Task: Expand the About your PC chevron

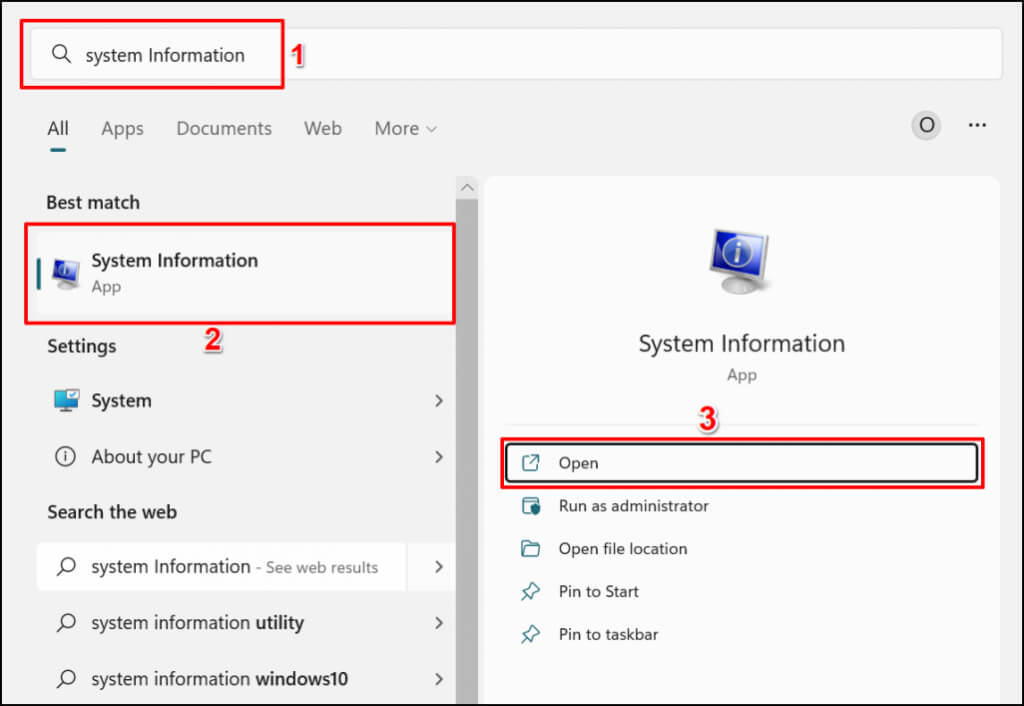Action: pos(438,457)
